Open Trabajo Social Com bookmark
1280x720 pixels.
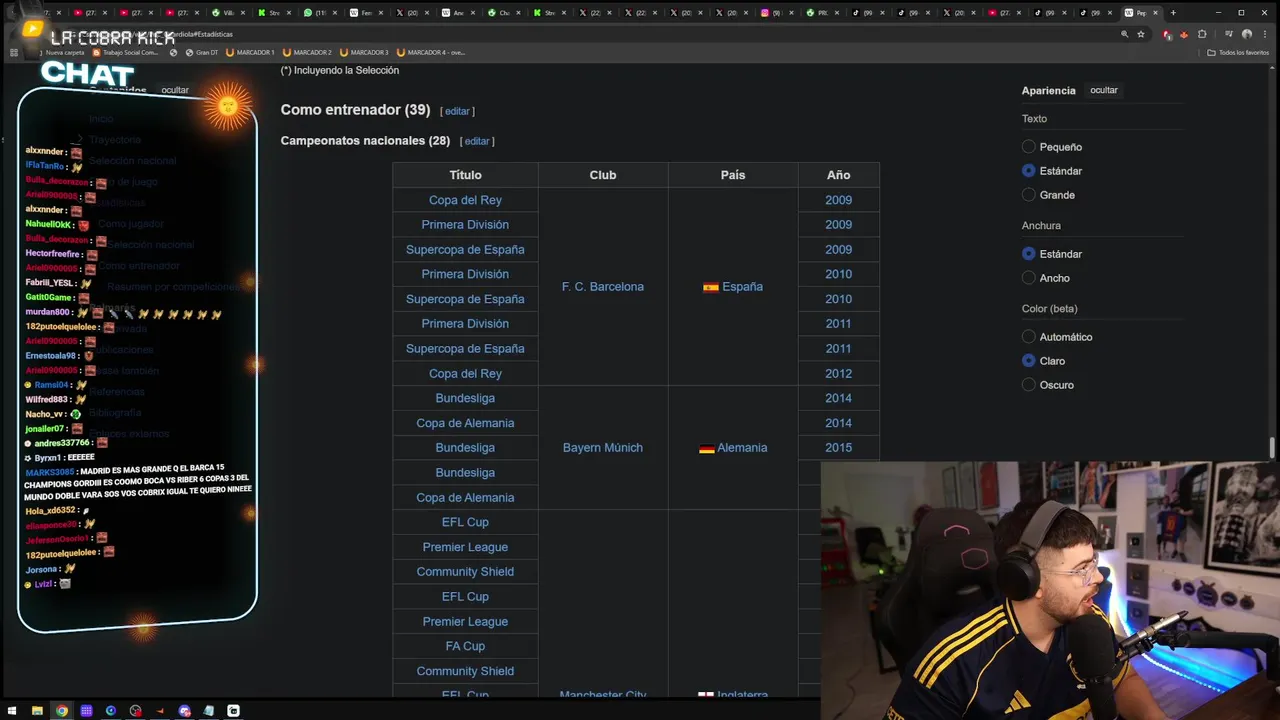click(x=126, y=52)
